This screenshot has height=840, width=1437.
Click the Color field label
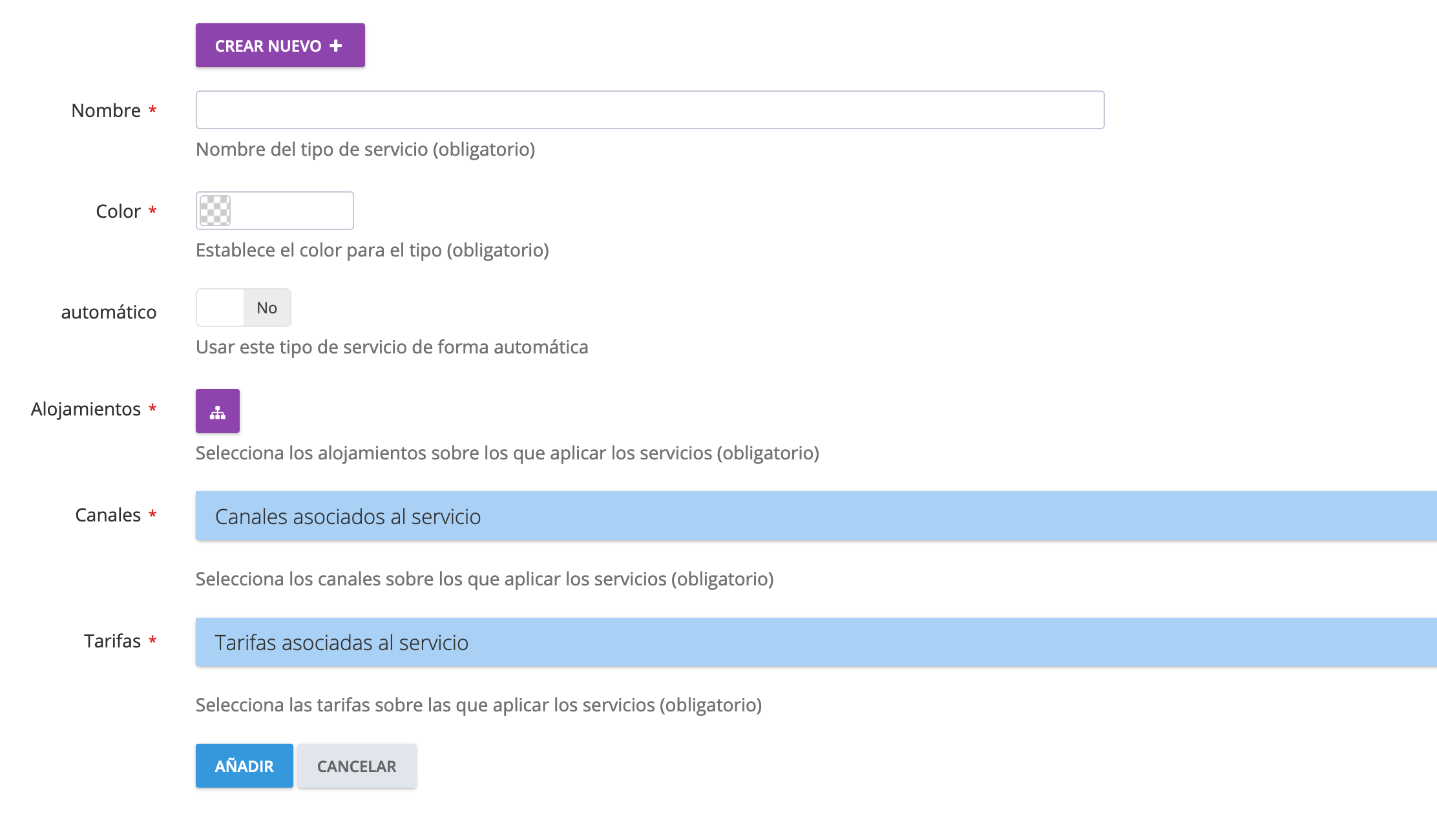click(118, 211)
